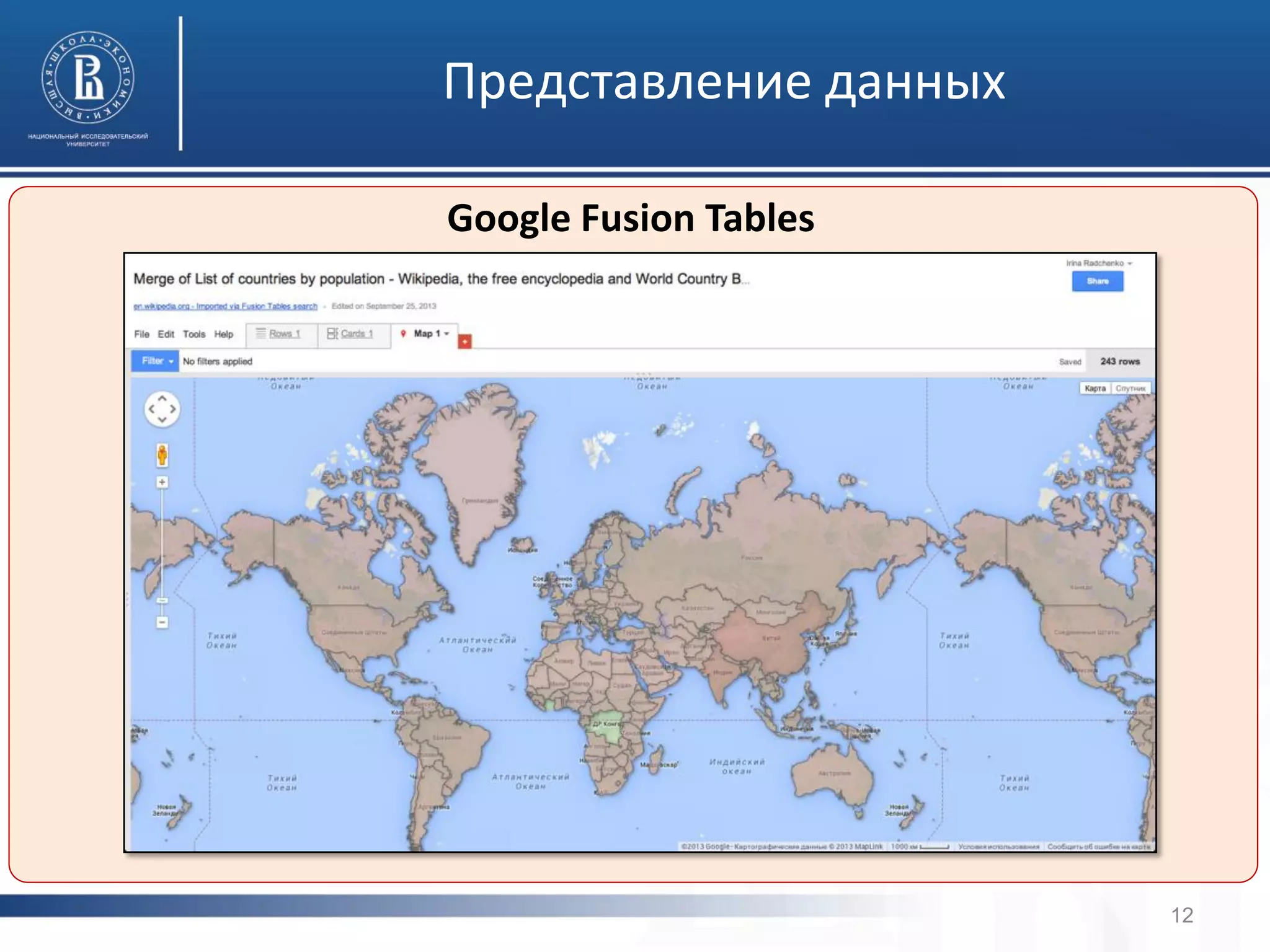Open the Help menu
The height and width of the screenshot is (952, 1270).
click(x=224, y=334)
